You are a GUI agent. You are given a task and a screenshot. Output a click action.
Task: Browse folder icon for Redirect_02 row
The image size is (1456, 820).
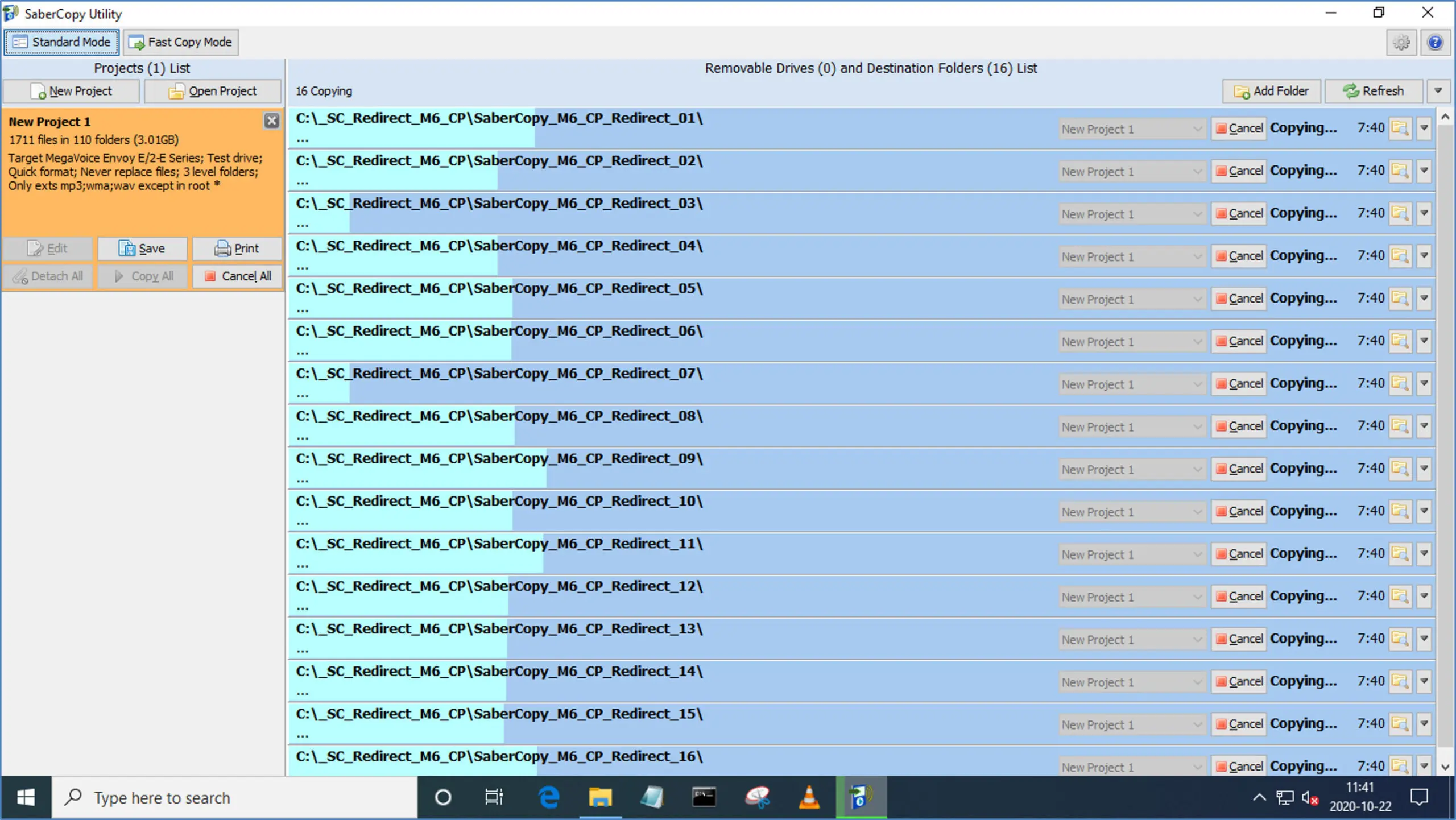pyautogui.click(x=1401, y=171)
